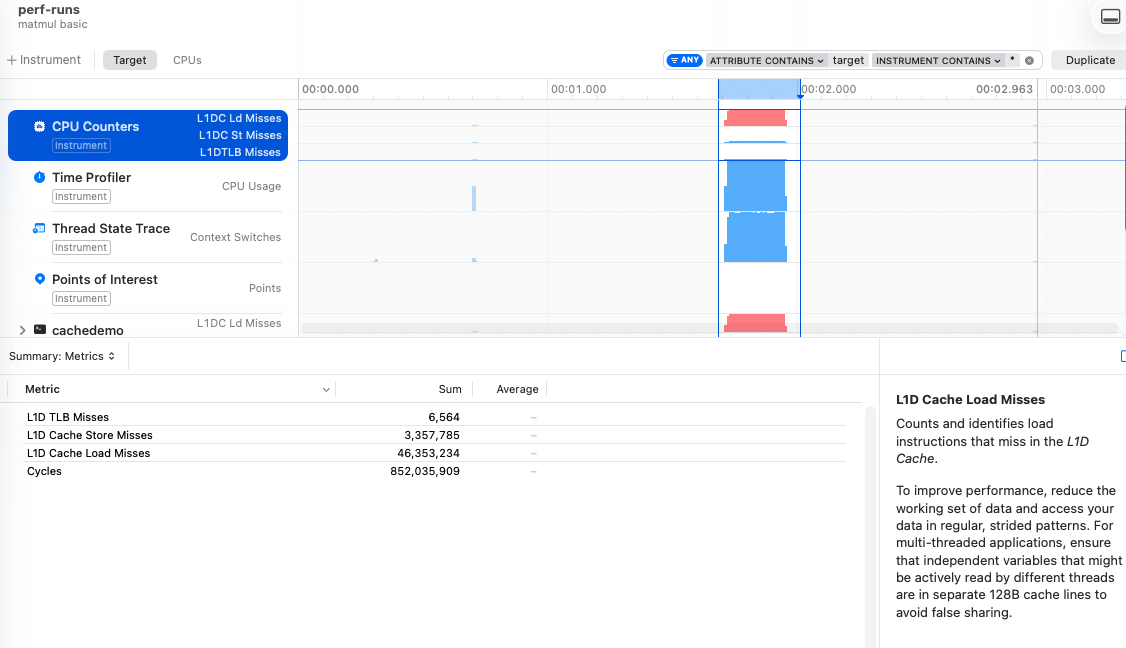Click the L1DTLB Misses lane label
This screenshot has width=1126, height=648.
[240, 152]
